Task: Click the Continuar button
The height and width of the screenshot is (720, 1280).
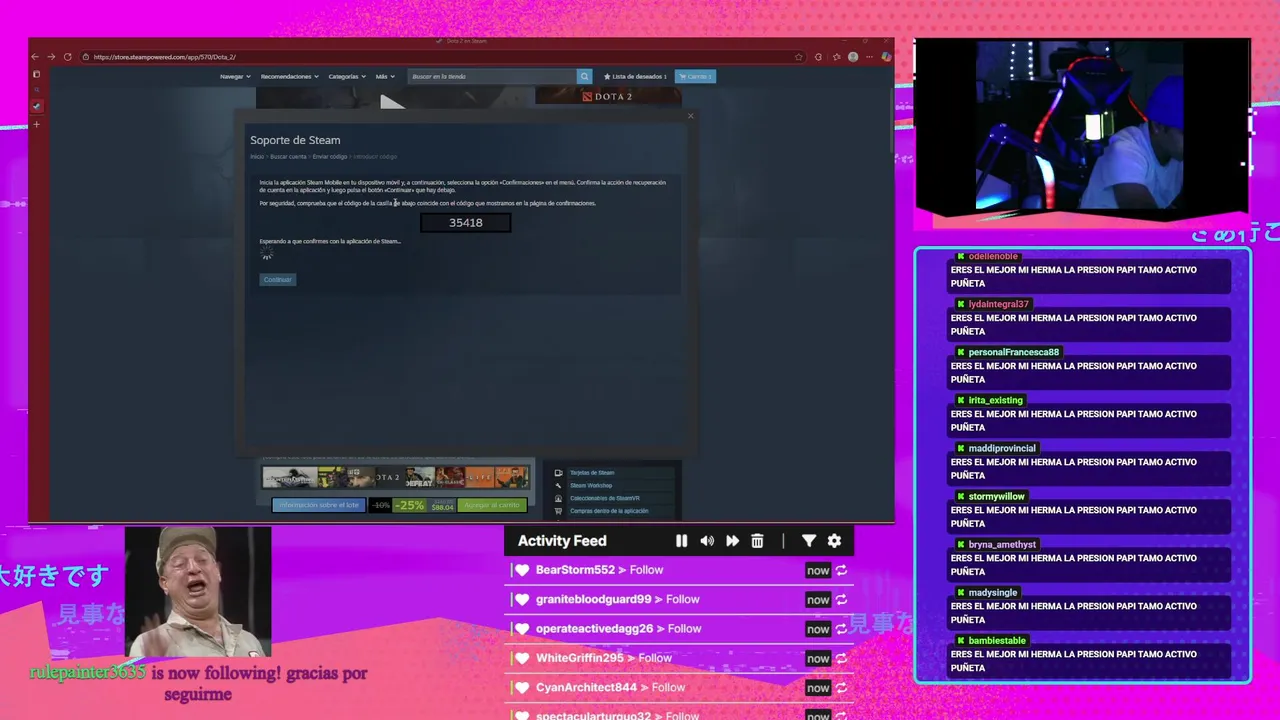Action: tap(277, 280)
